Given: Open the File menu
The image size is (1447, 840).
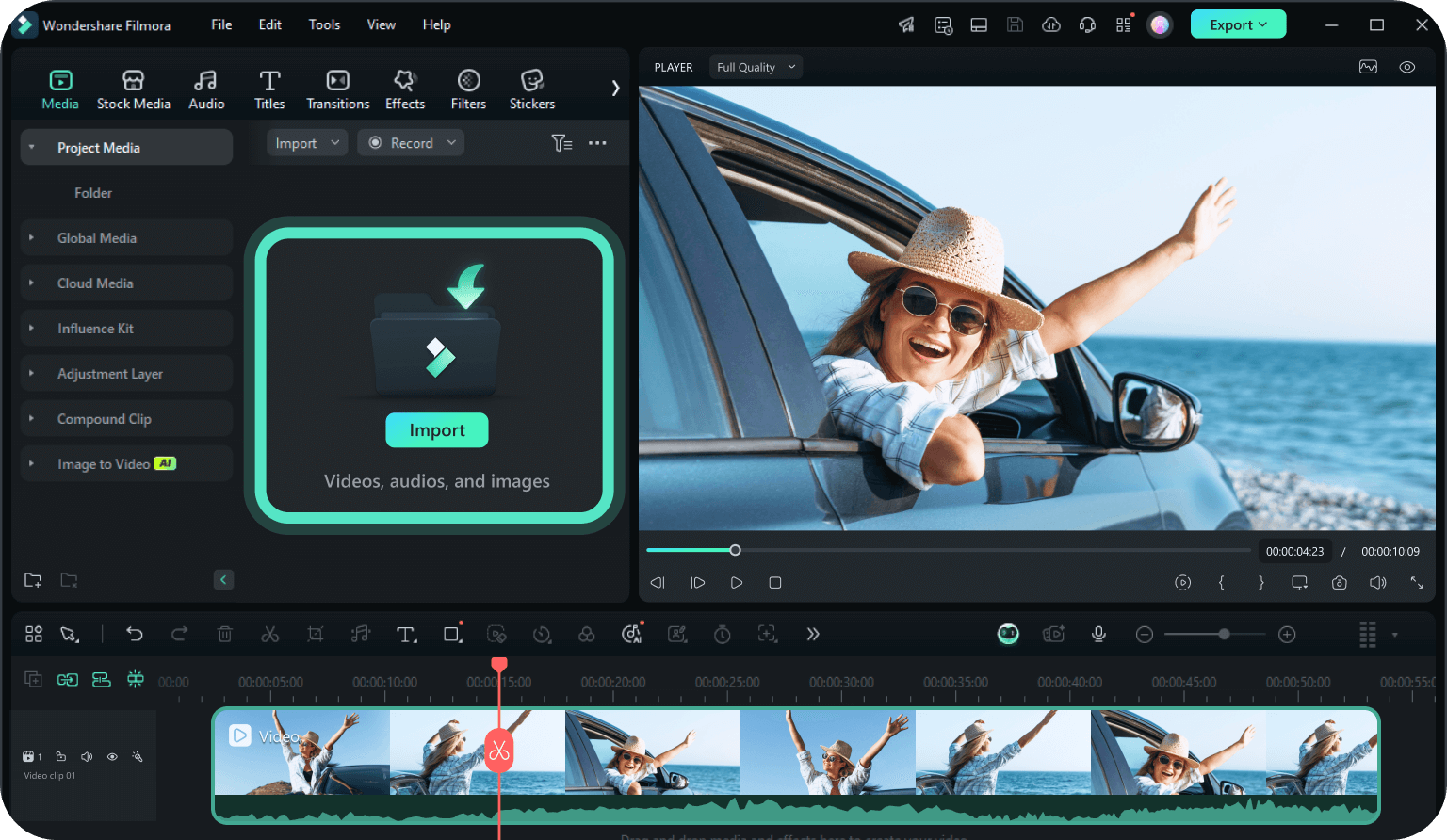Looking at the screenshot, I should tap(221, 24).
